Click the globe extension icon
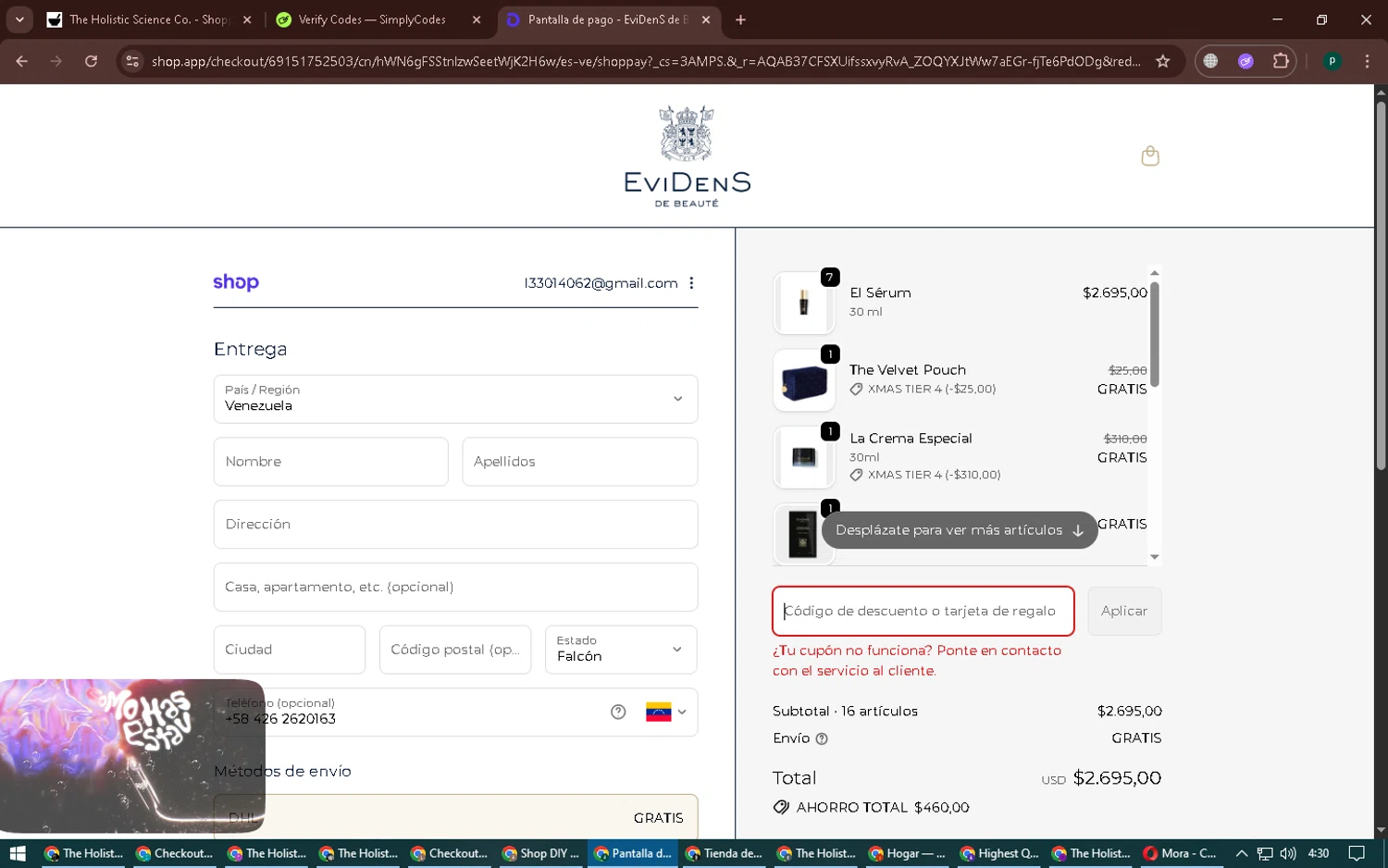Screen dimensions: 1388x868 [1210, 61]
